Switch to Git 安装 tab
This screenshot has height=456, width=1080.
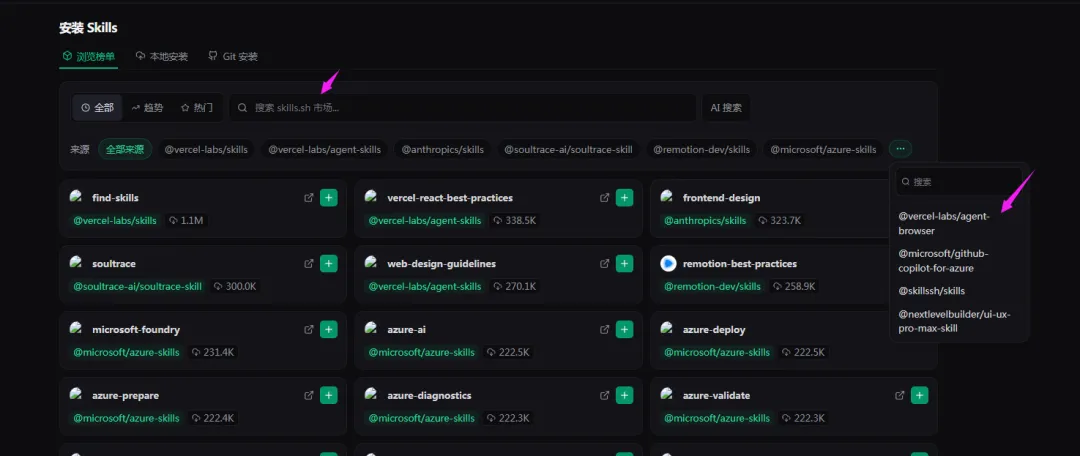tap(233, 56)
